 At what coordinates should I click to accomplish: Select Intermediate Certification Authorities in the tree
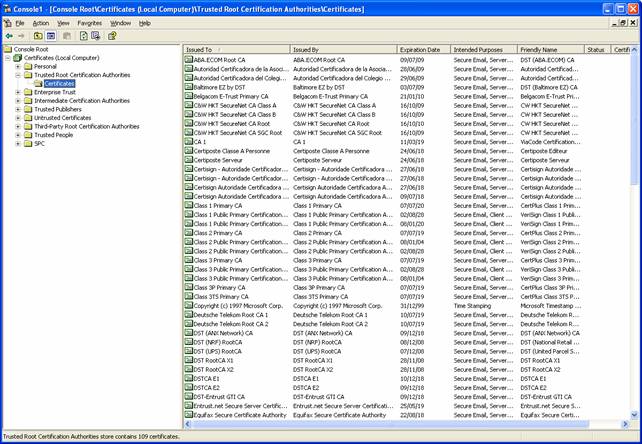82,101
